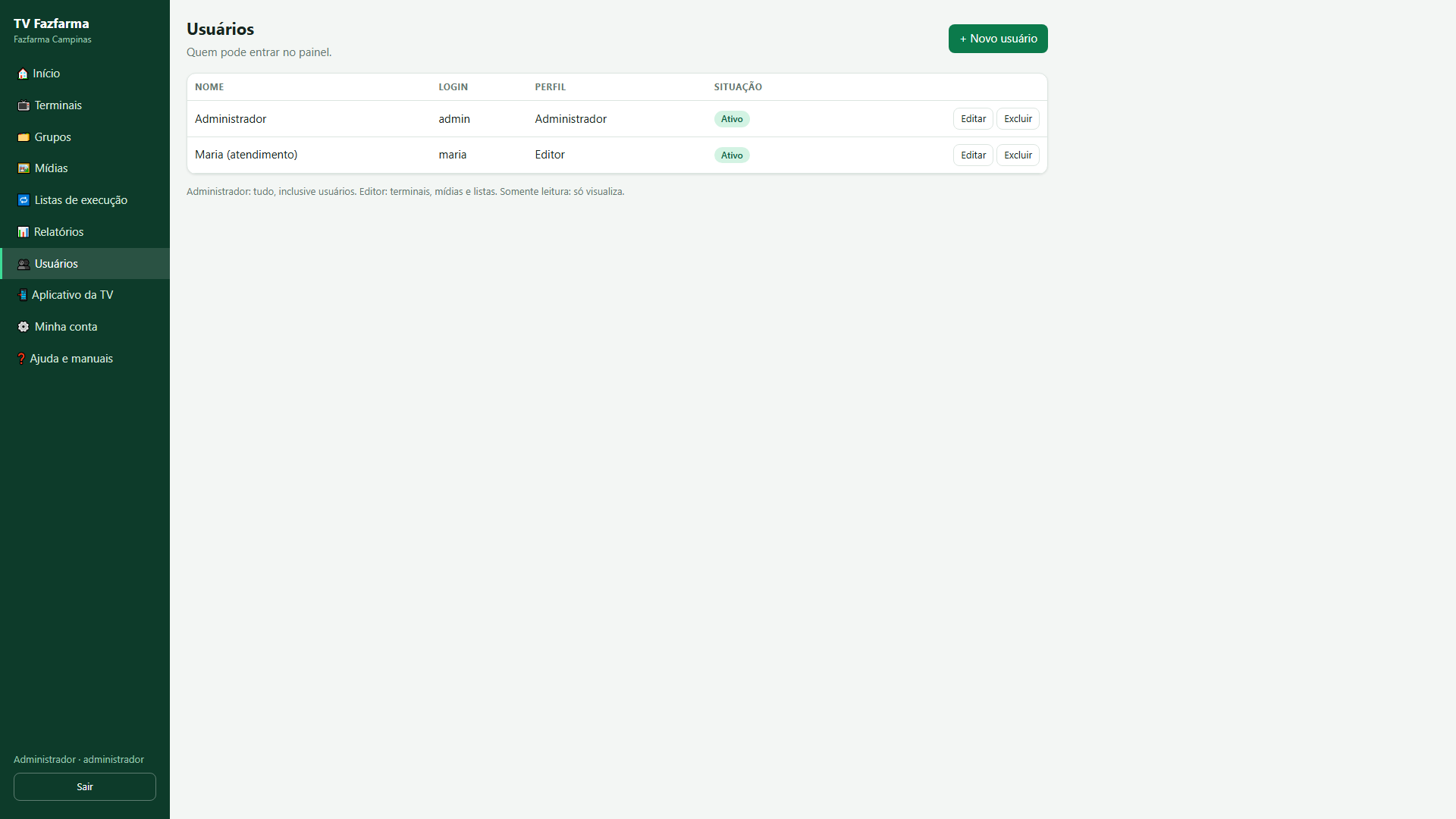Create a new user with Novo usuário

pos(998,39)
